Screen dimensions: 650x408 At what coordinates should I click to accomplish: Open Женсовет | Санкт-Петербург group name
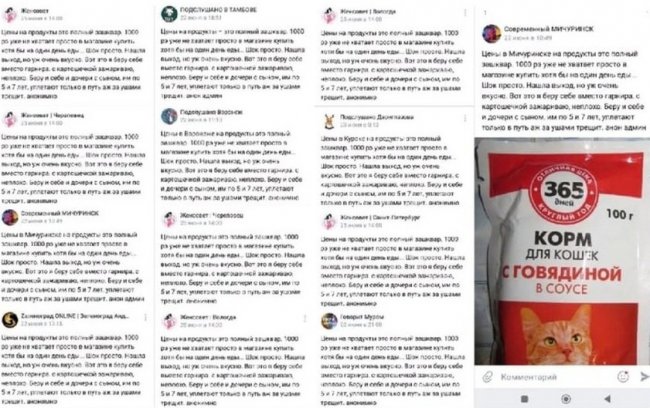pos(380,217)
